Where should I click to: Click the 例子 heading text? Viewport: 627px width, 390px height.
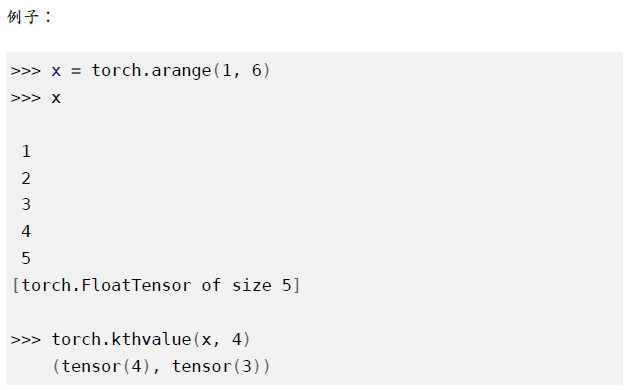(x=23, y=17)
